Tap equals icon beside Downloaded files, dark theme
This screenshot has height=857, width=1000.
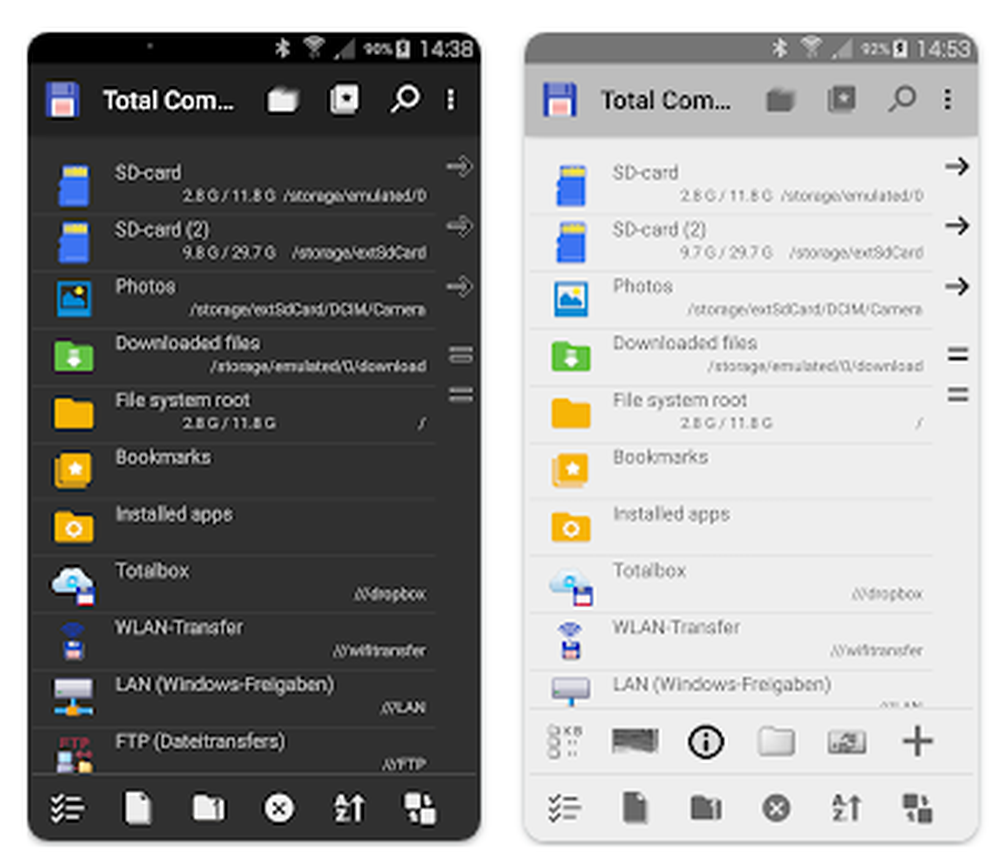point(460,355)
